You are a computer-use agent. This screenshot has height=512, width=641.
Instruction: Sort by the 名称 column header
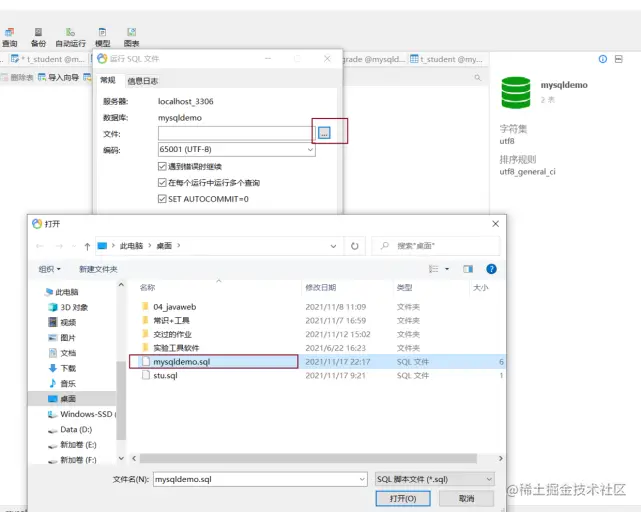click(x=148, y=287)
